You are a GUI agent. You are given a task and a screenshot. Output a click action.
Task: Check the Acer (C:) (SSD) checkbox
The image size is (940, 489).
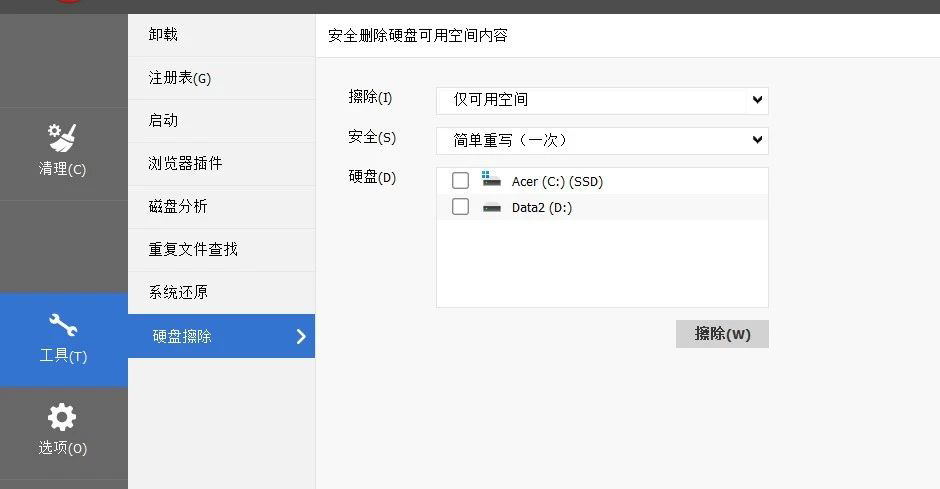tap(460, 180)
